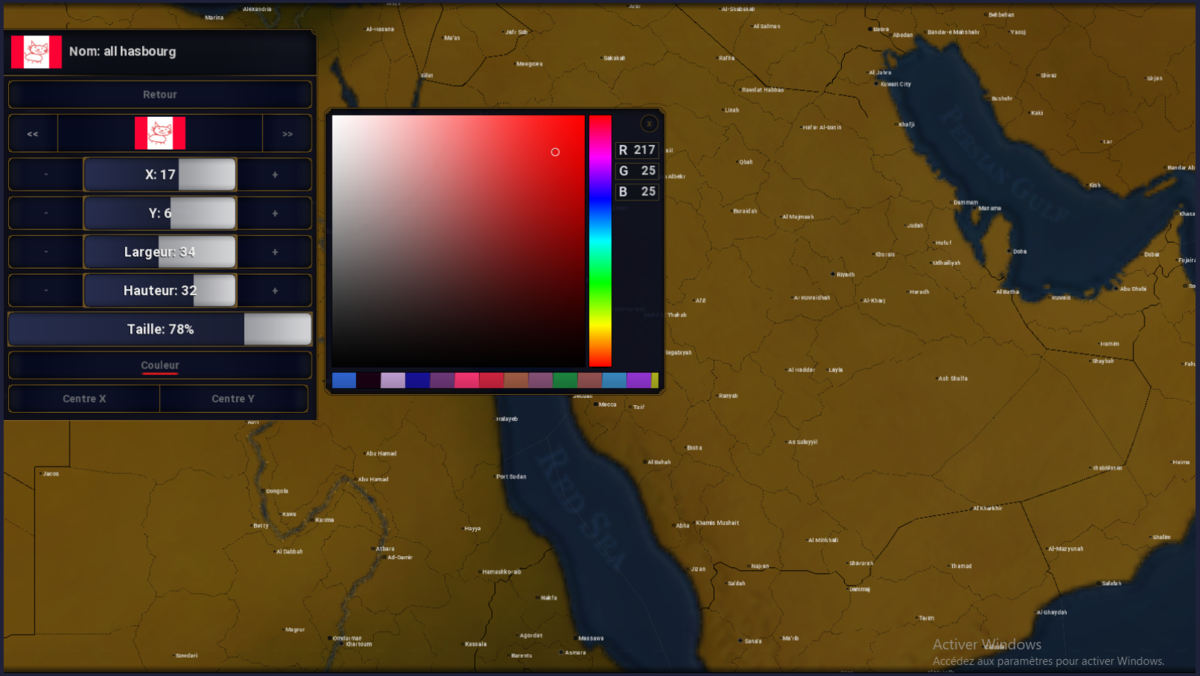Click the B 25 value field
The width and height of the screenshot is (1200, 676).
[x=637, y=191]
